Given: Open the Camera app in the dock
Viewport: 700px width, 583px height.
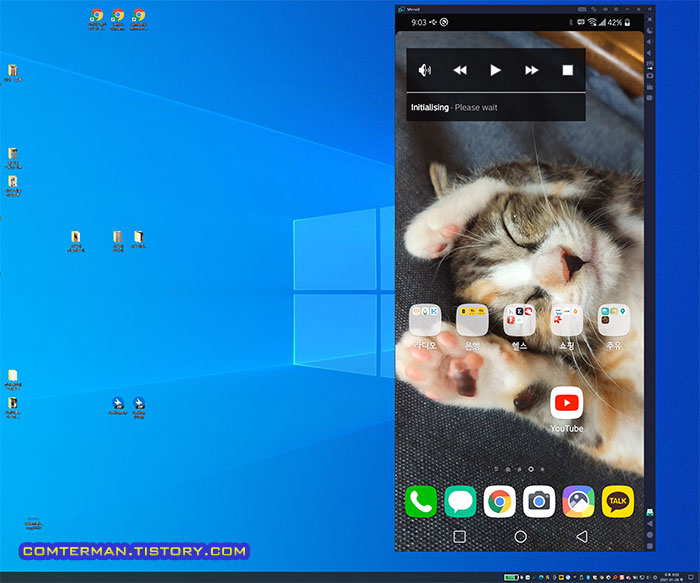Looking at the screenshot, I should pos(539,501).
